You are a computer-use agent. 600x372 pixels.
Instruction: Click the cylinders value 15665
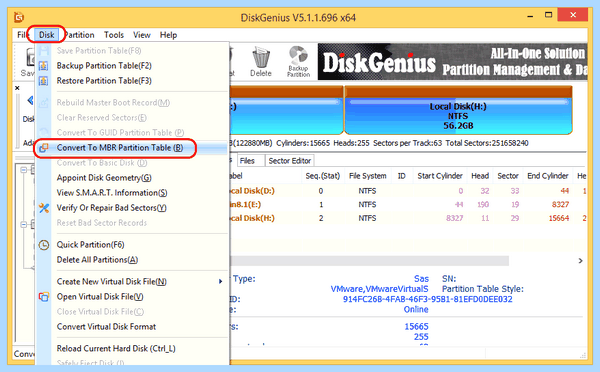coord(416,327)
